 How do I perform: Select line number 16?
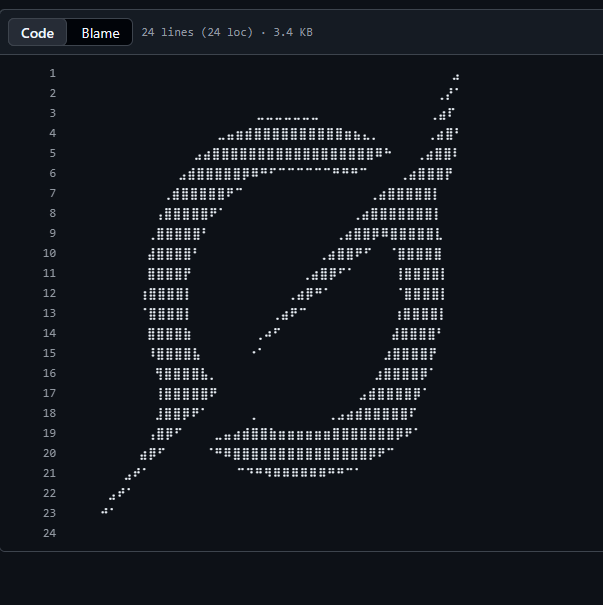point(50,373)
